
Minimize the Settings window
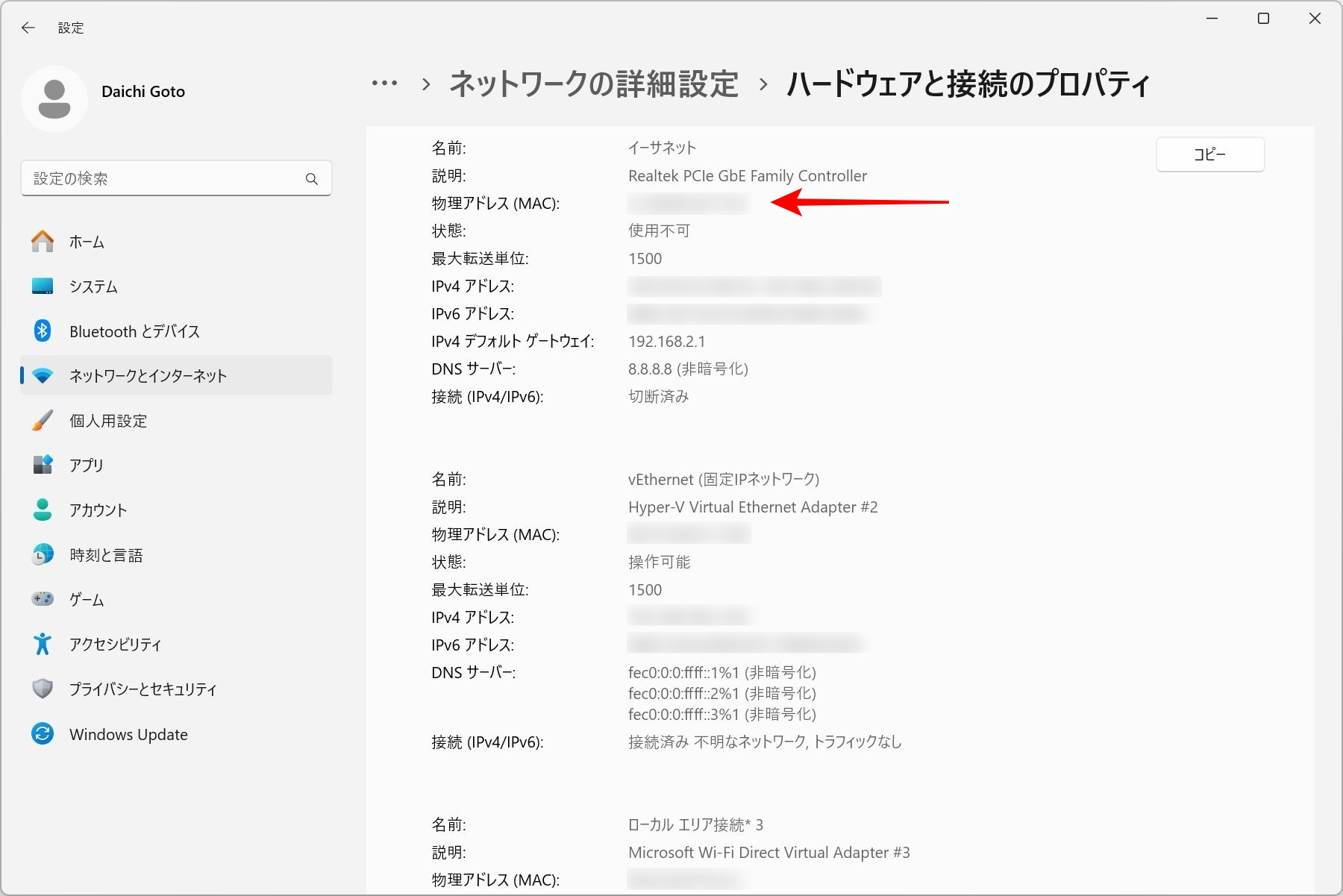coord(1212,19)
